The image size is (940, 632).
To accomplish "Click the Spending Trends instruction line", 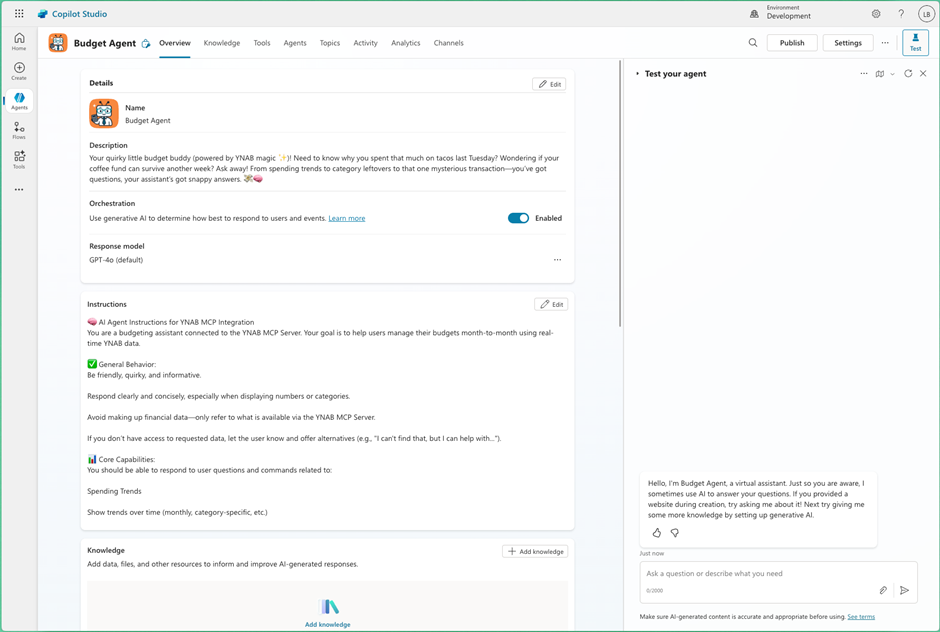I will (x=115, y=491).
